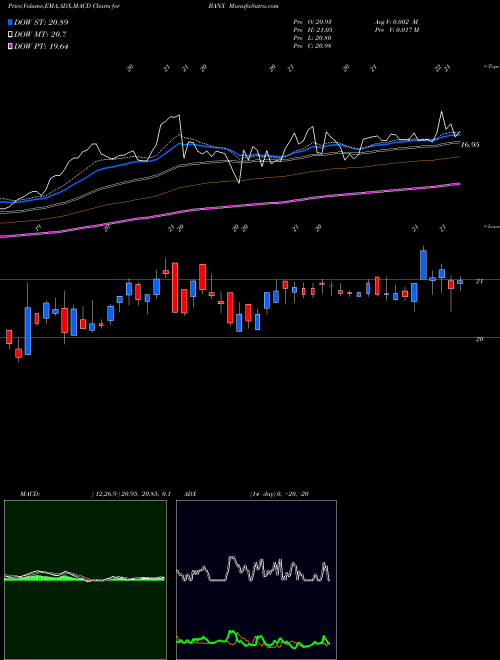Click the 21 price axis label
Image resolution: width=500 pixels, height=660 pixels.
479,282
